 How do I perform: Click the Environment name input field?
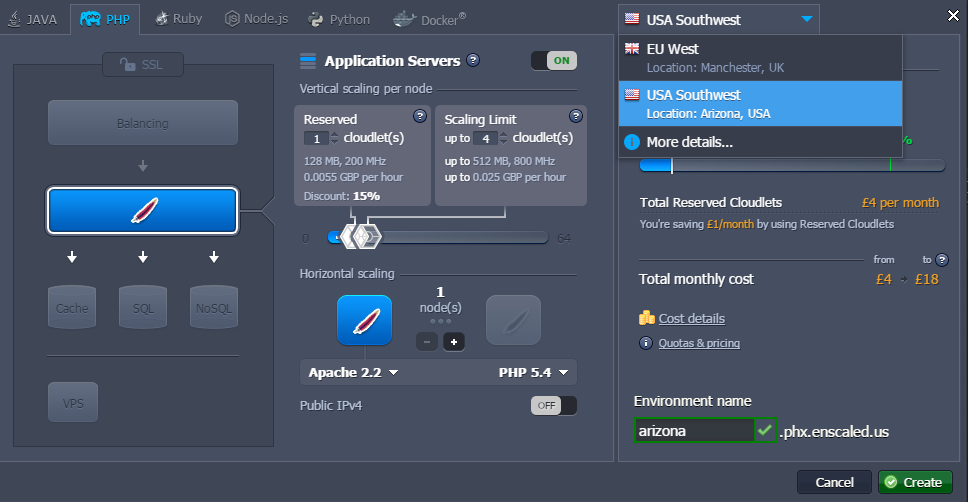[694, 430]
